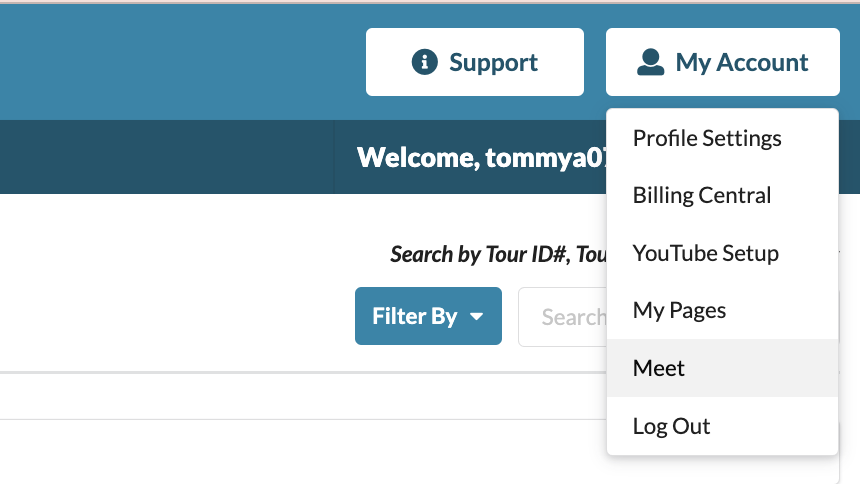This screenshot has height=484, width=860.
Task: Focus the Search input field
Action: tap(563, 317)
